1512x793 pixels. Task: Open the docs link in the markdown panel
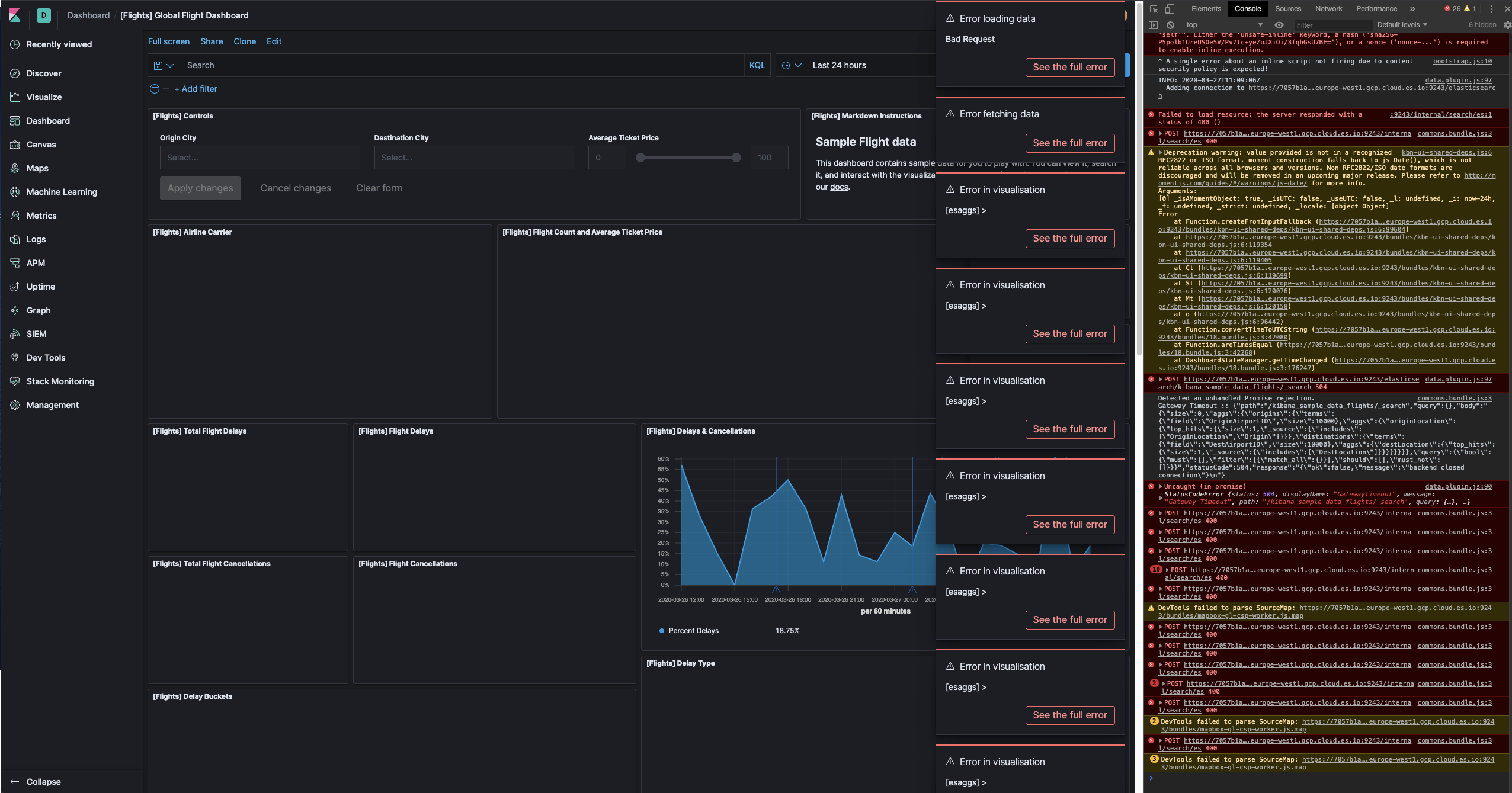(839, 187)
